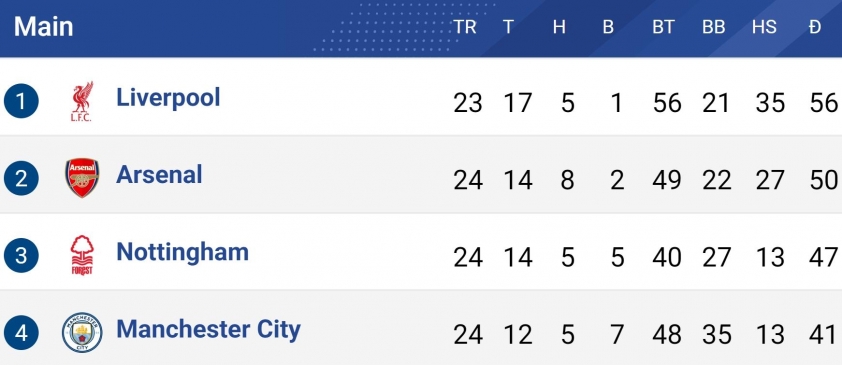Select the rank 2 position badge
The width and height of the screenshot is (842, 365).
21,178
